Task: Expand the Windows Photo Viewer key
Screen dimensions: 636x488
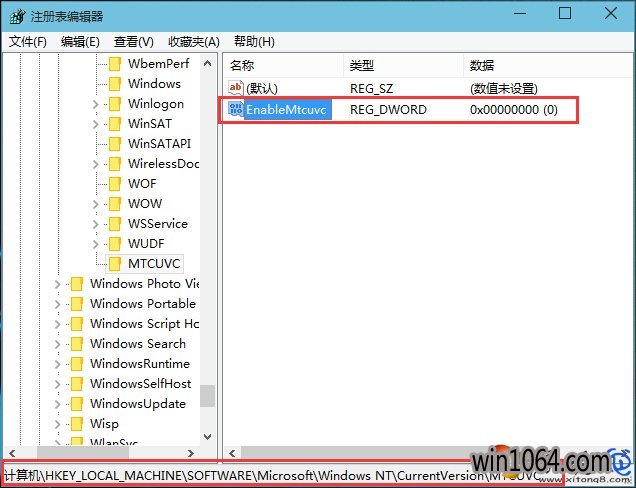Action: click(x=58, y=284)
